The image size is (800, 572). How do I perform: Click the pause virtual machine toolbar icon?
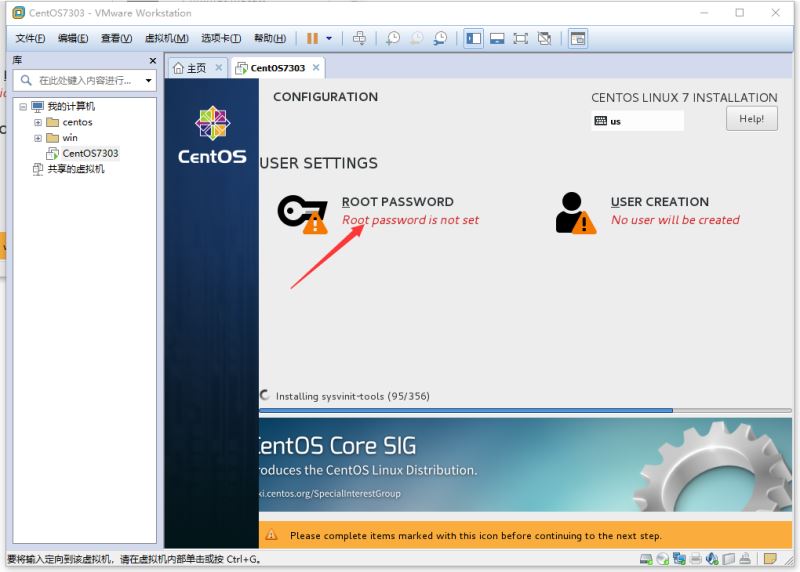(x=312, y=38)
